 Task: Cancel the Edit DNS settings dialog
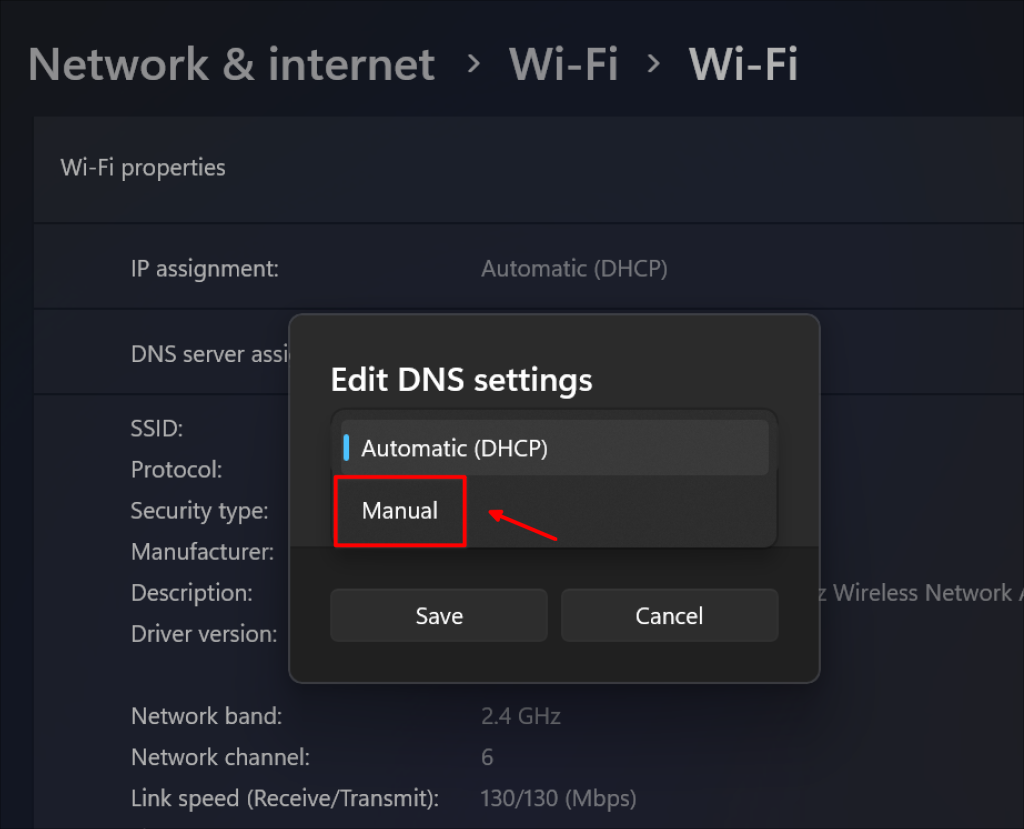(669, 615)
